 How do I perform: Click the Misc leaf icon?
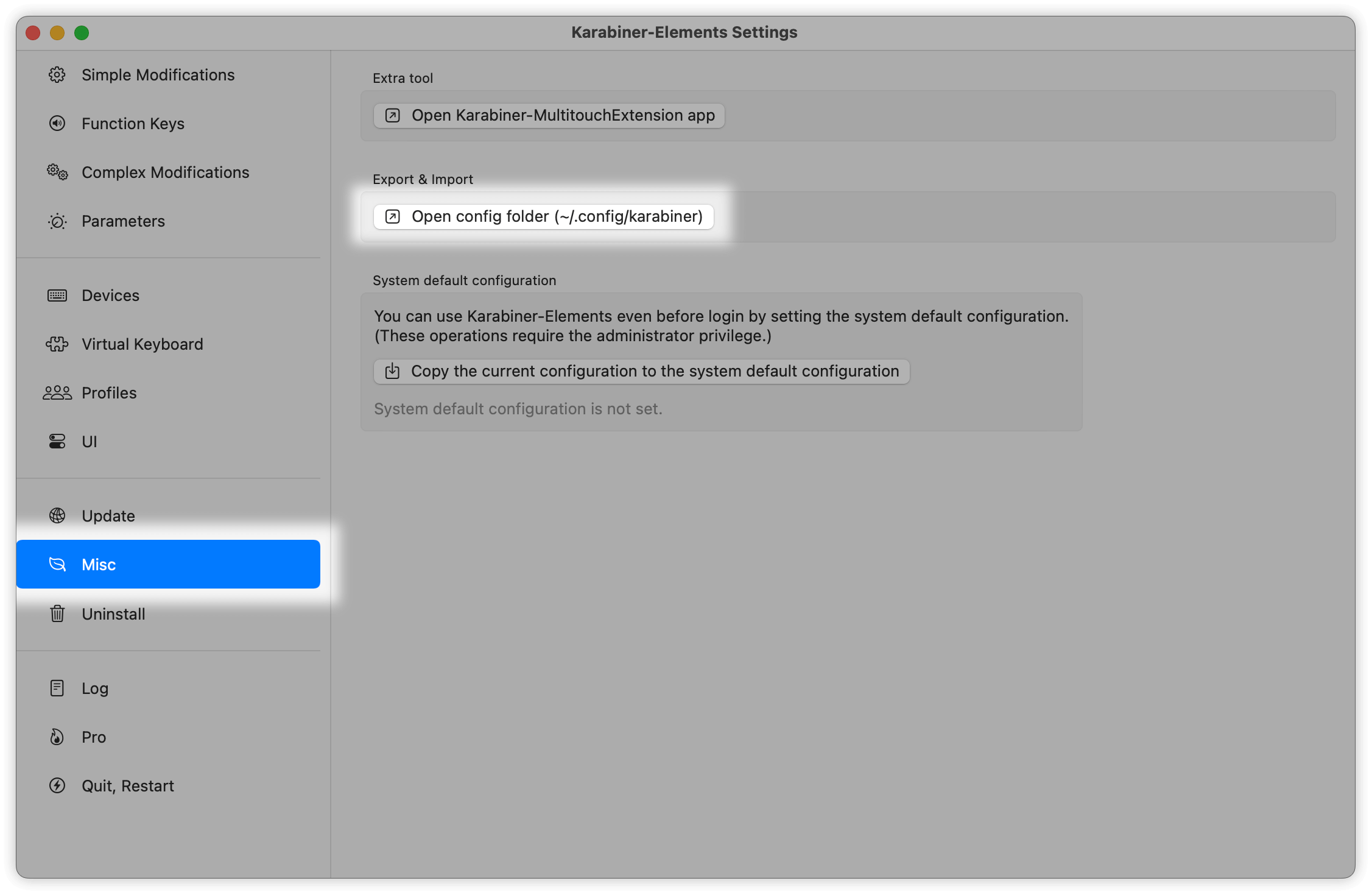coord(57,565)
